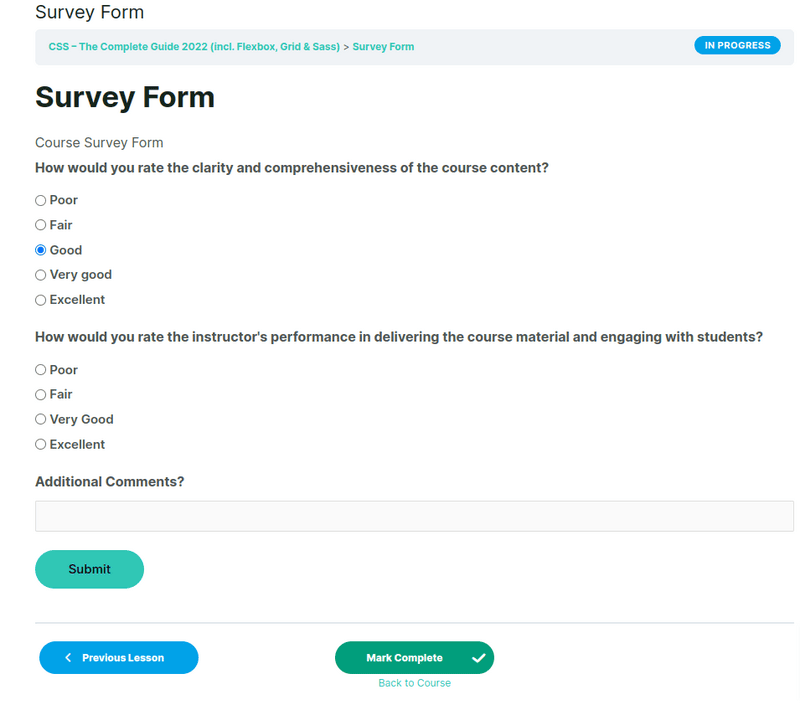Image resolution: width=800 pixels, height=715 pixels.
Task: Click the In Progress status badge
Action: (x=737, y=46)
